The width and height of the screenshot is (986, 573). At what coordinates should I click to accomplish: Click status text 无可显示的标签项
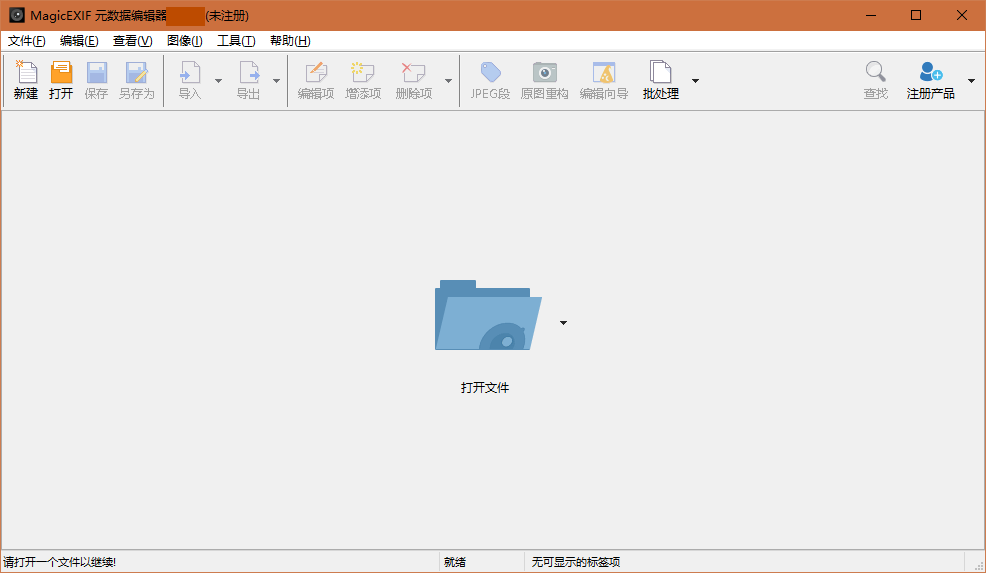(x=575, y=562)
